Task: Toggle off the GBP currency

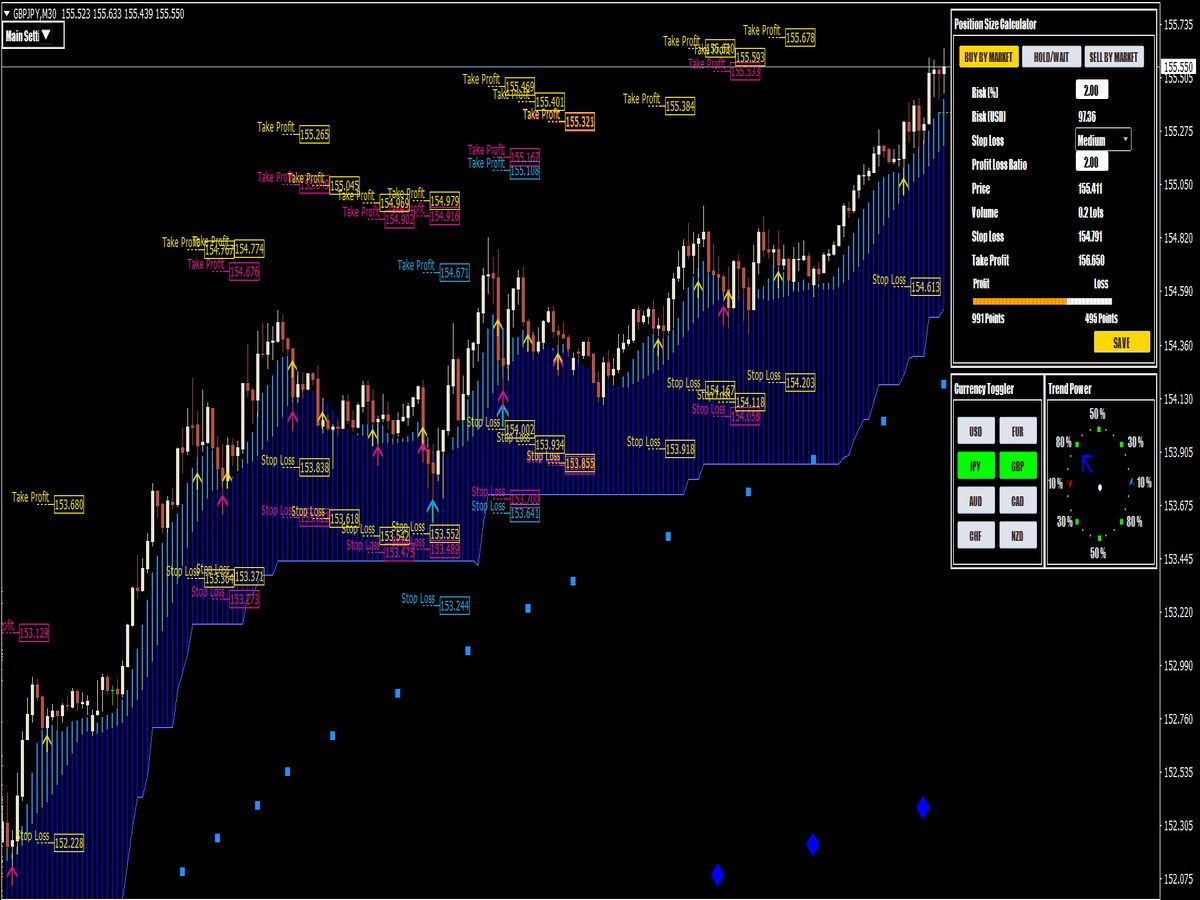Action: click(1016, 465)
